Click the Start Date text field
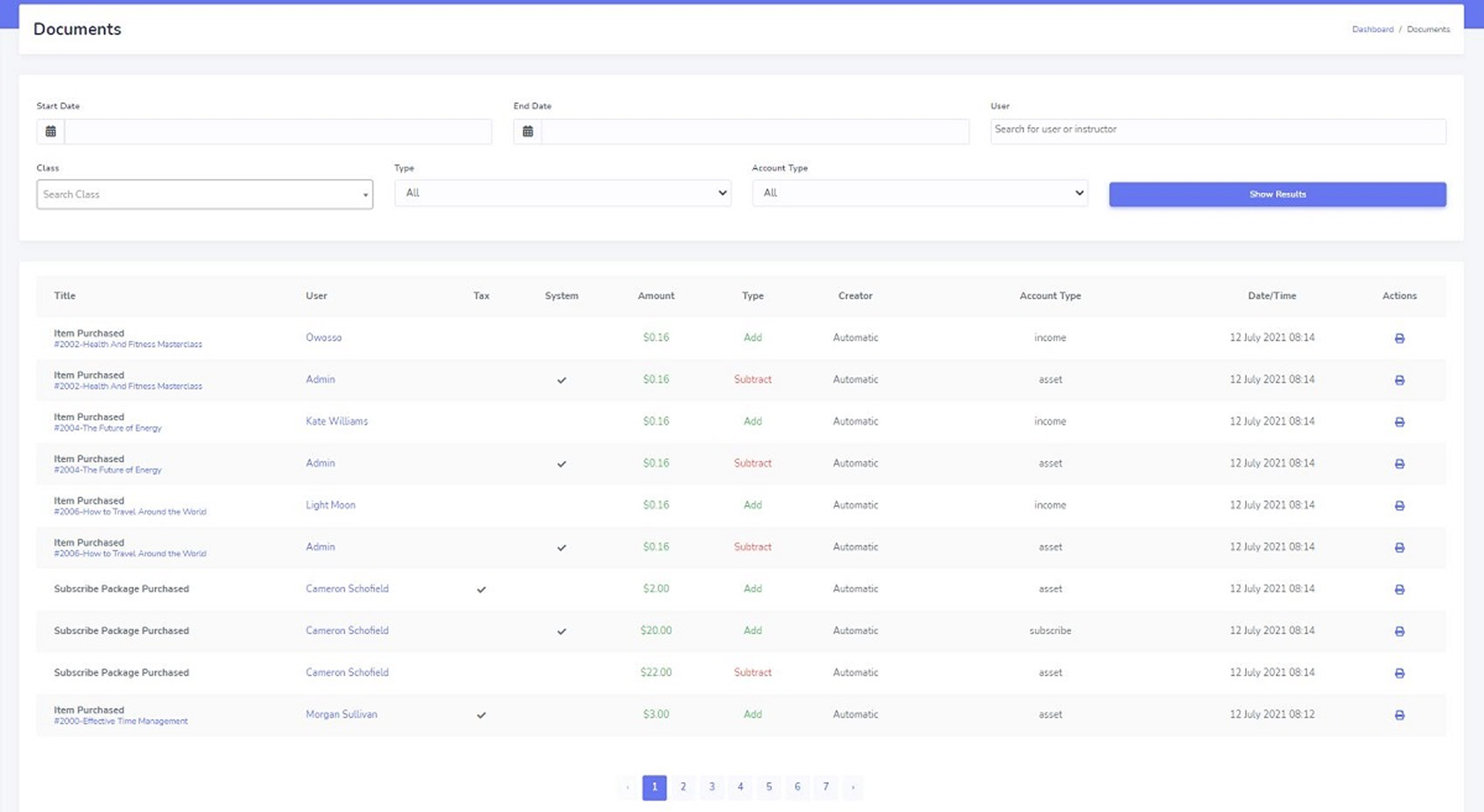The height and width of the screenshot is (812, 1484). coord(278,131)
